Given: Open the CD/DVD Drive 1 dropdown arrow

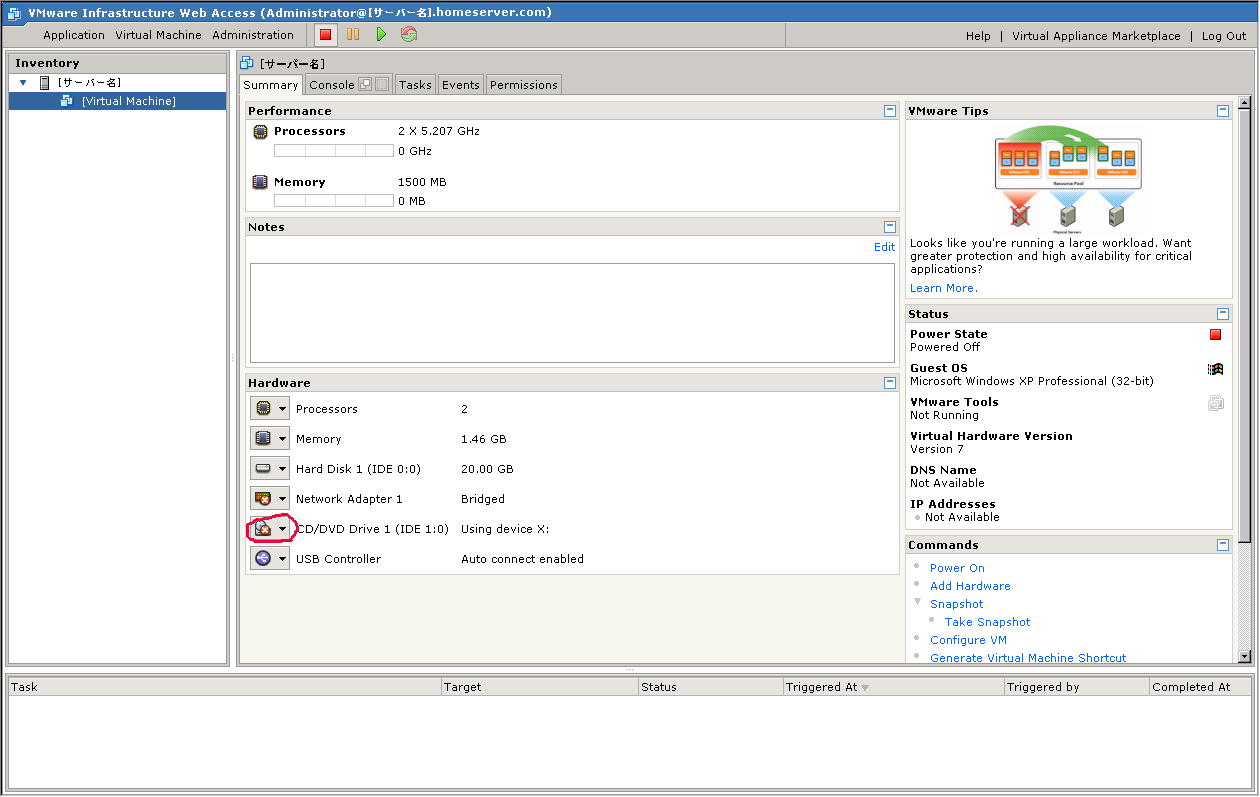Looking at the screenshot, I should click(281, 528).
